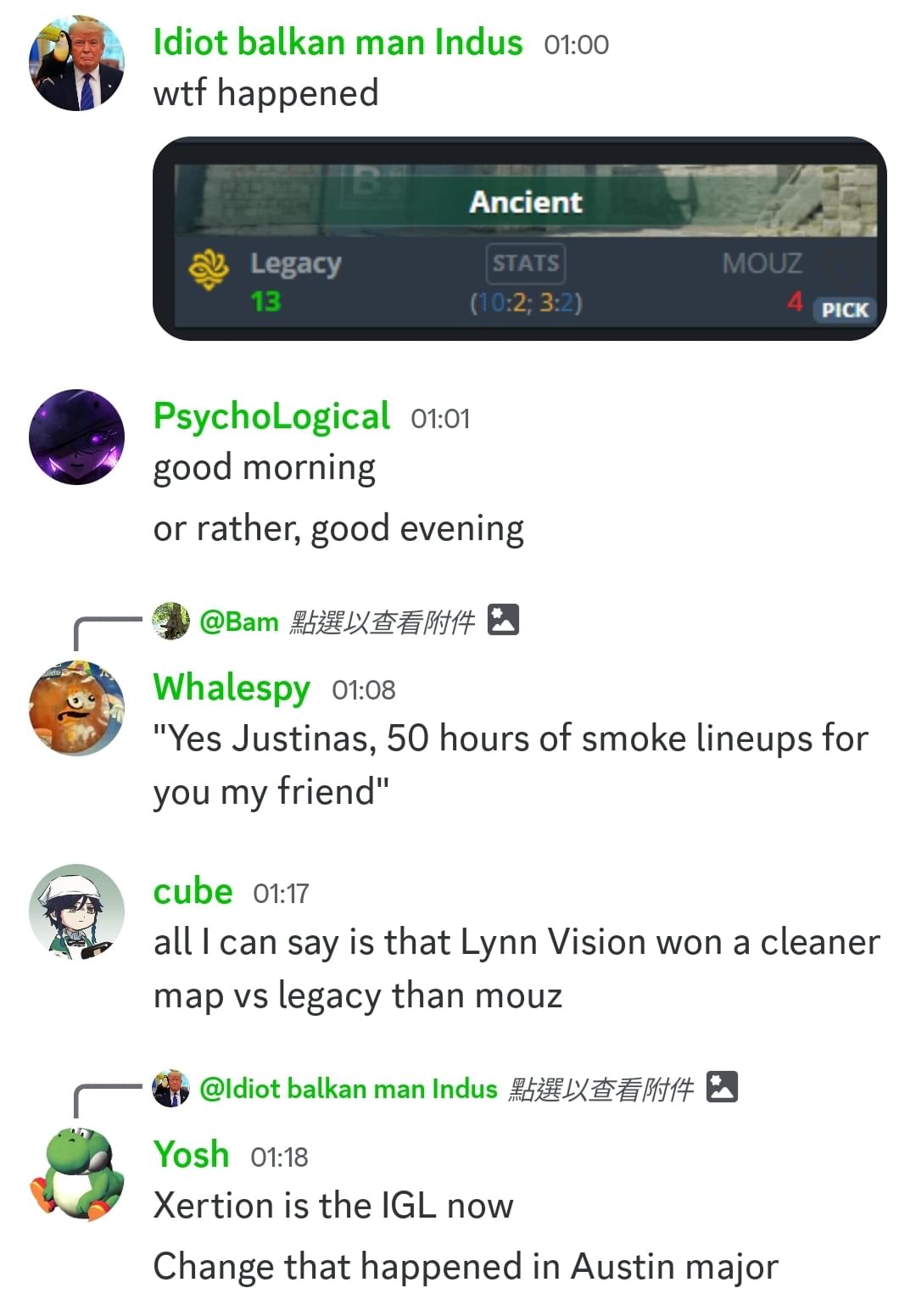
Task: Open PsychoLogical's purple avatar
Action: [x=76, y=437]
